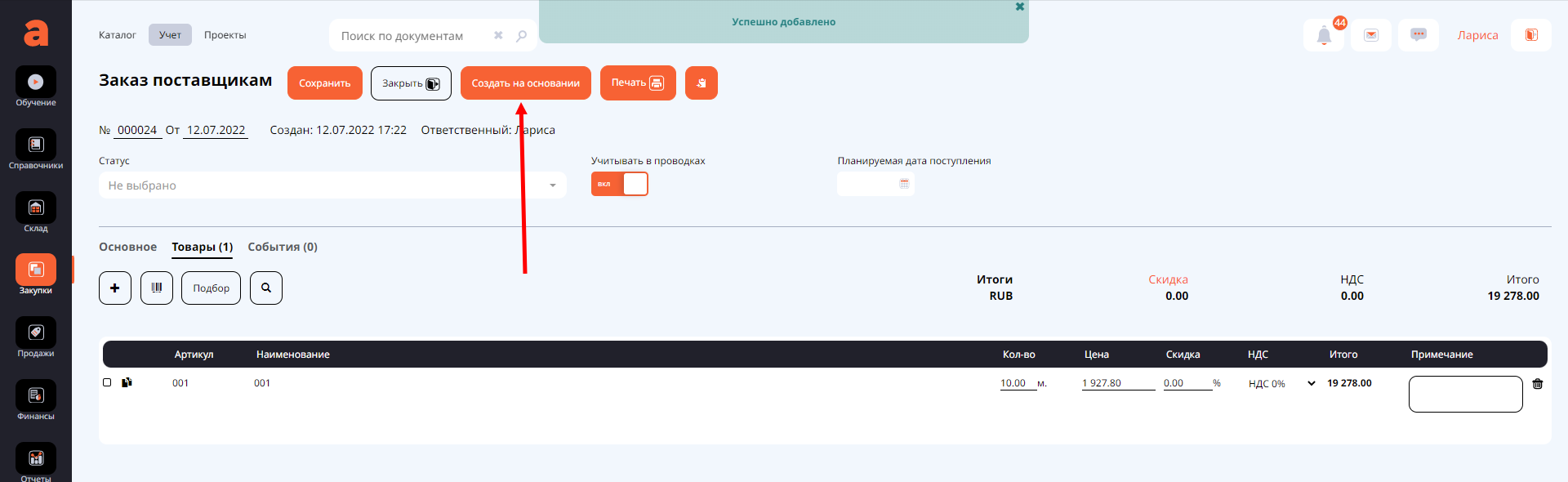1568x482 pixels.
Task: Click Создать на основании button
Action: [x=525, y=83]
